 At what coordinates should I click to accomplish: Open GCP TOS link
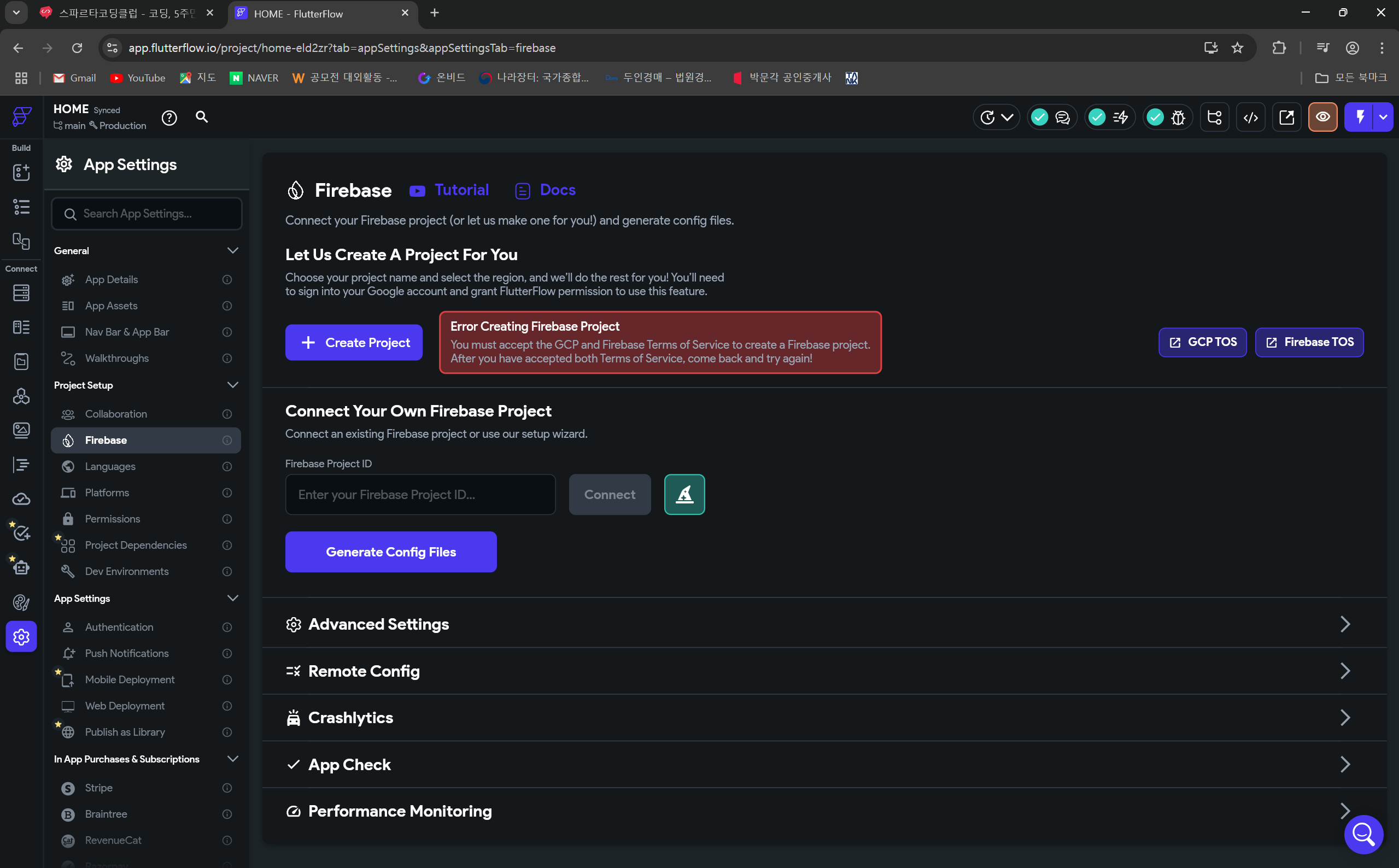(x=1203, y=342)
